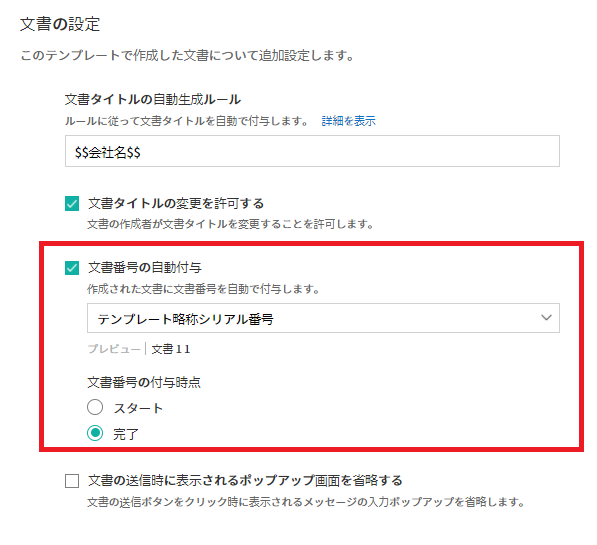Screen dimensions: 597x545
Task: Open the テンプレート略称シリアル番号 dropdown
Action: pyautogui.click(x=323, y=318)
